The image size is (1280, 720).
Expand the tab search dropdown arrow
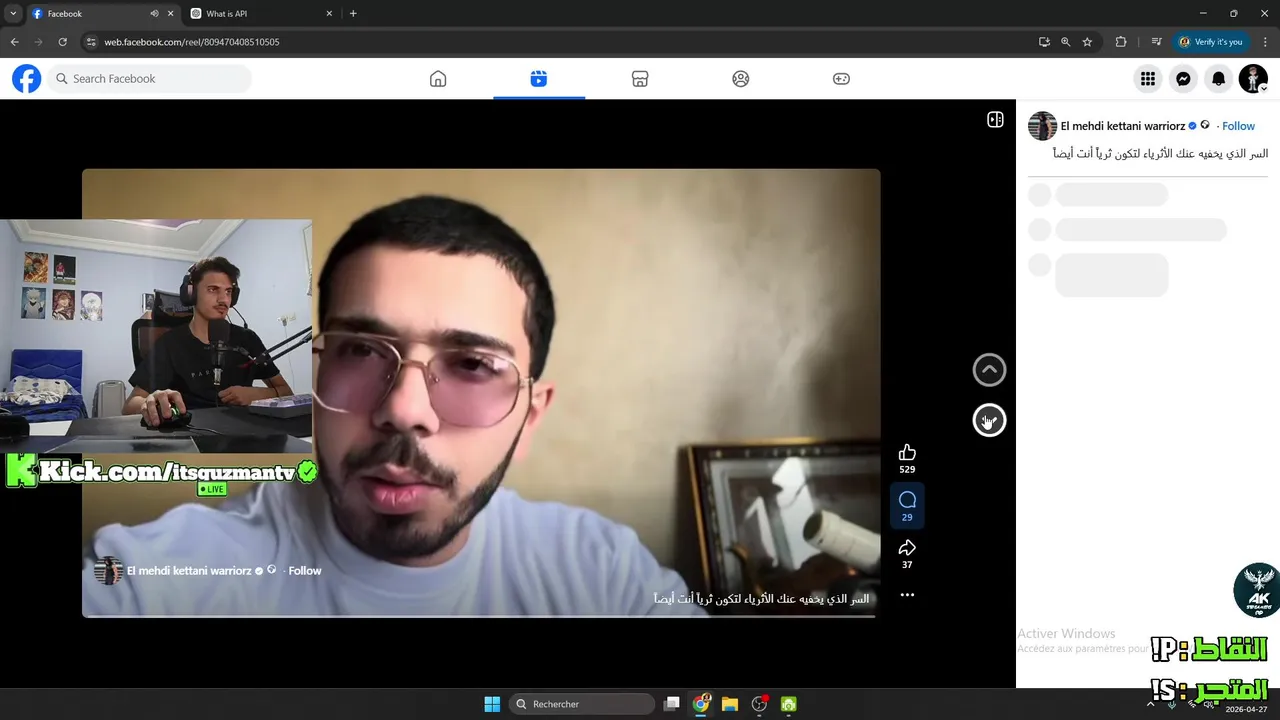(x=12, y=14)
